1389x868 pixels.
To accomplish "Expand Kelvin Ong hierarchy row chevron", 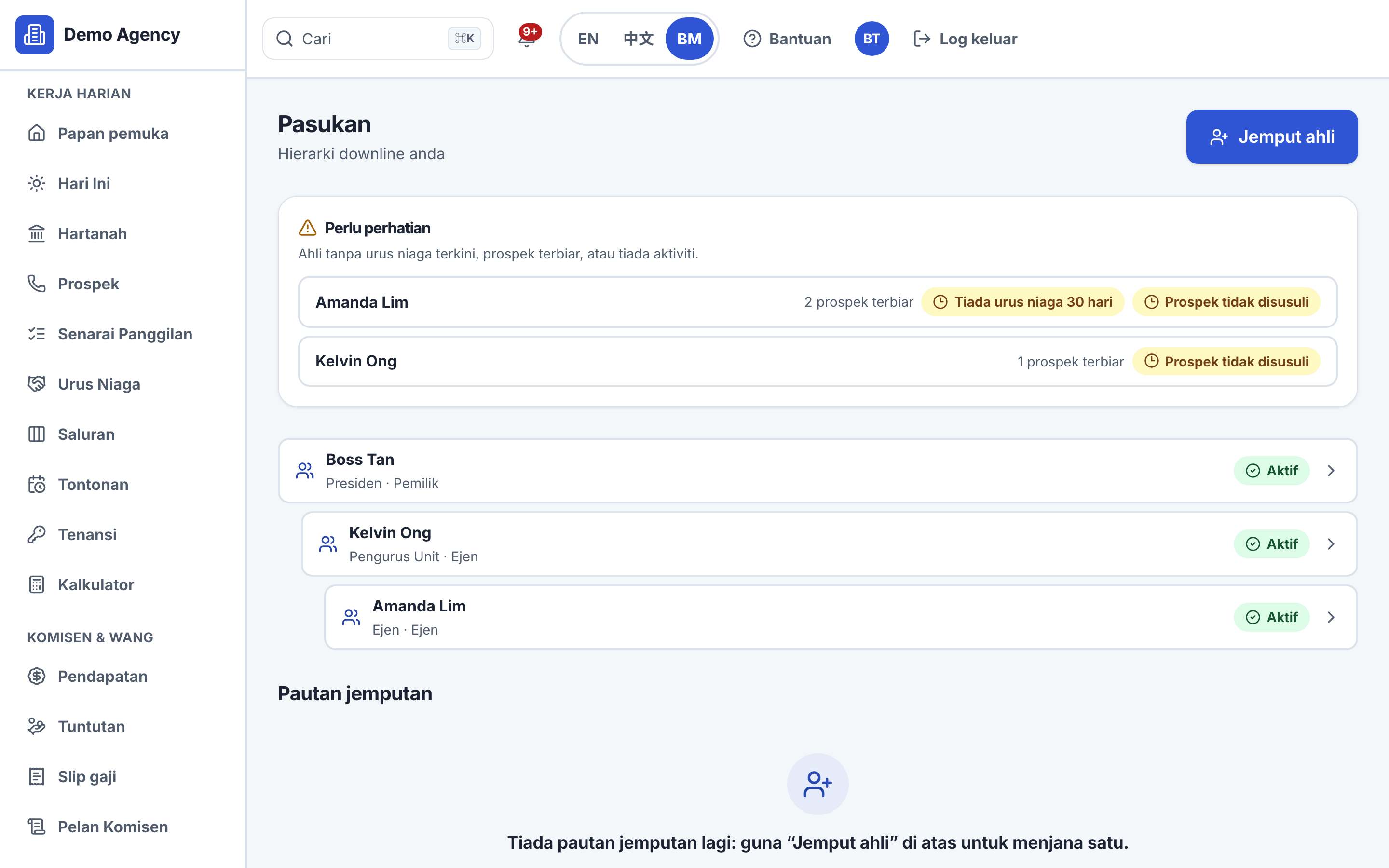I will (1331, 544).
